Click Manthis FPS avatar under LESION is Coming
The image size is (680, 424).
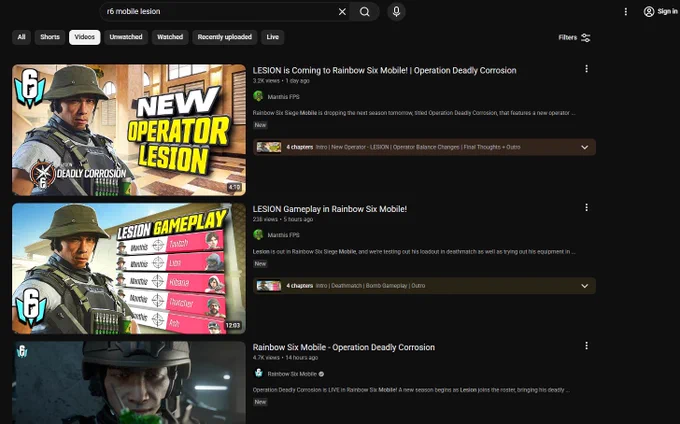click(x=258, y=96)
